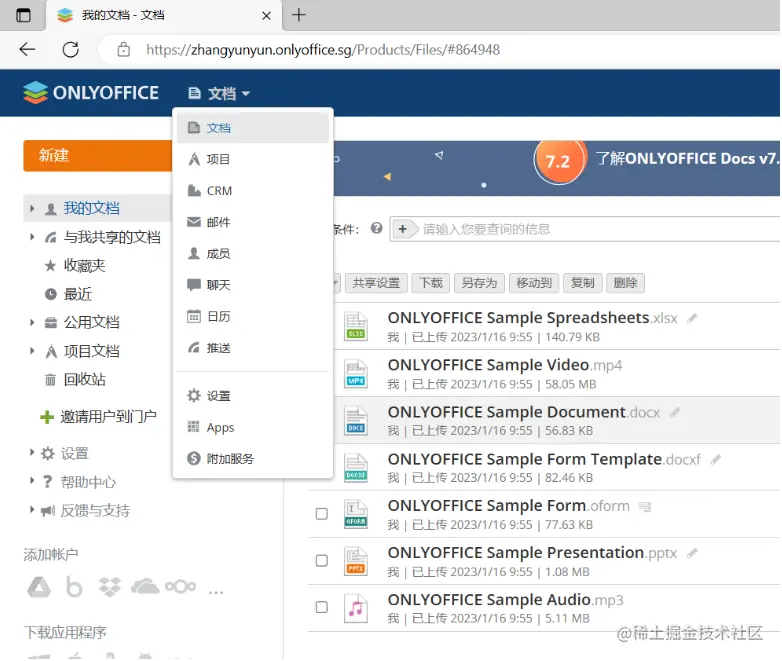Open the 文档 module dropdown in header
Screen dimensions: 782x661
219,93
